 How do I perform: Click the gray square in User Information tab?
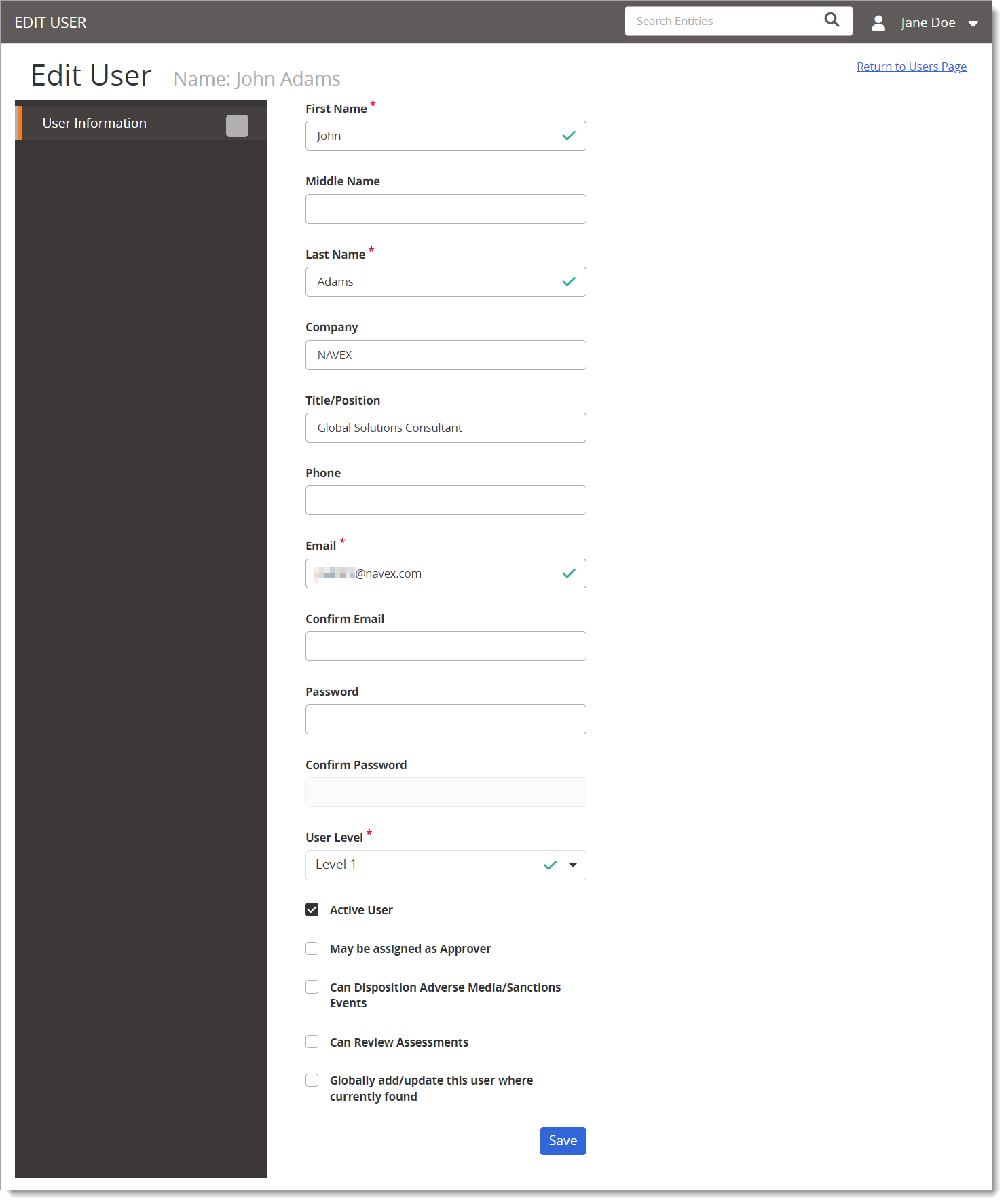click(237, 126)
